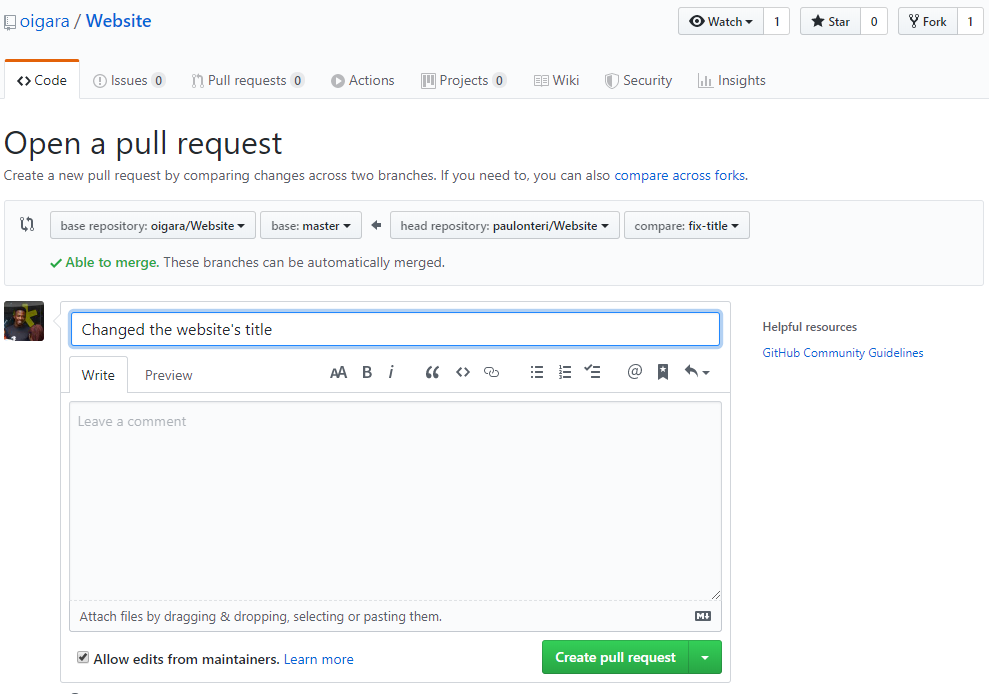
Task: Open the compare: fix-title branch dropdown
Action: click(686, 225)
